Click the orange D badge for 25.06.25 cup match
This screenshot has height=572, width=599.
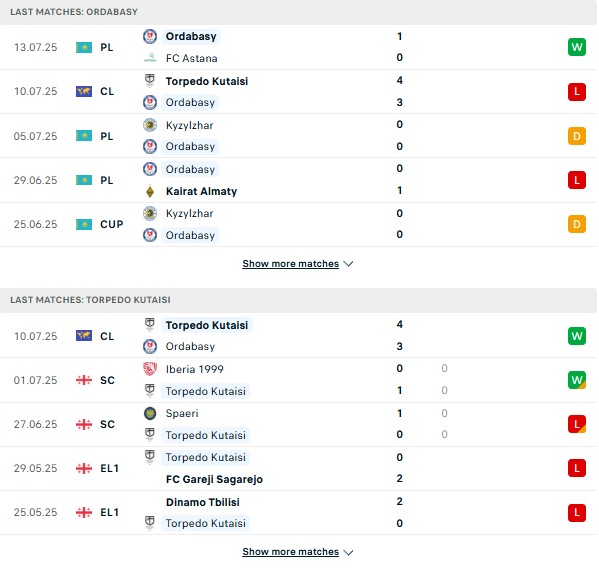pyautogui.click(x=576, y=224)
